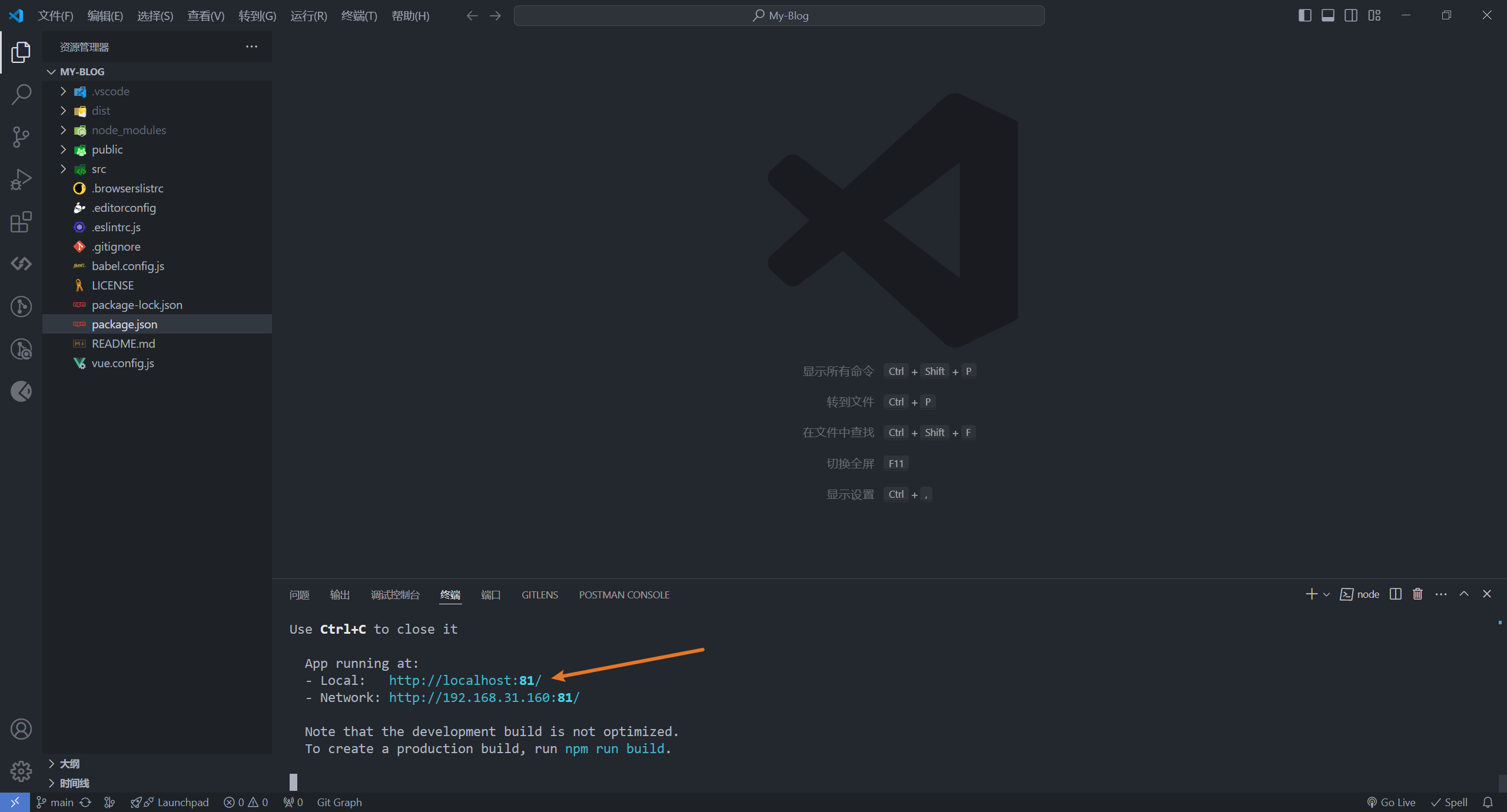Click the Spell checker status item
The height and width of the screenshot is (812, 1507).
[x=1449, y=802]
